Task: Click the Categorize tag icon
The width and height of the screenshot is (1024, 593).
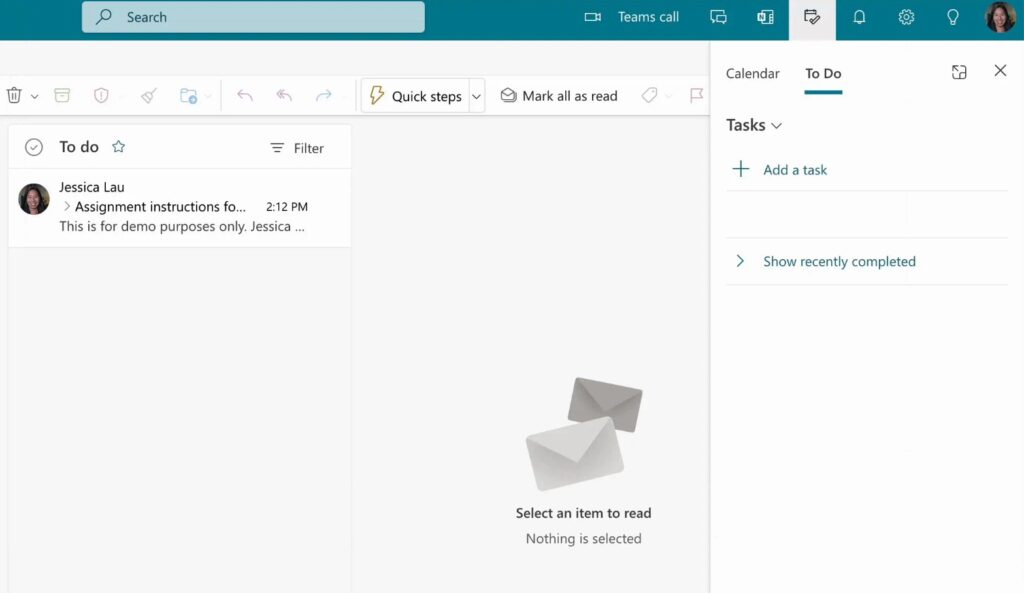Action: [649, 95]
